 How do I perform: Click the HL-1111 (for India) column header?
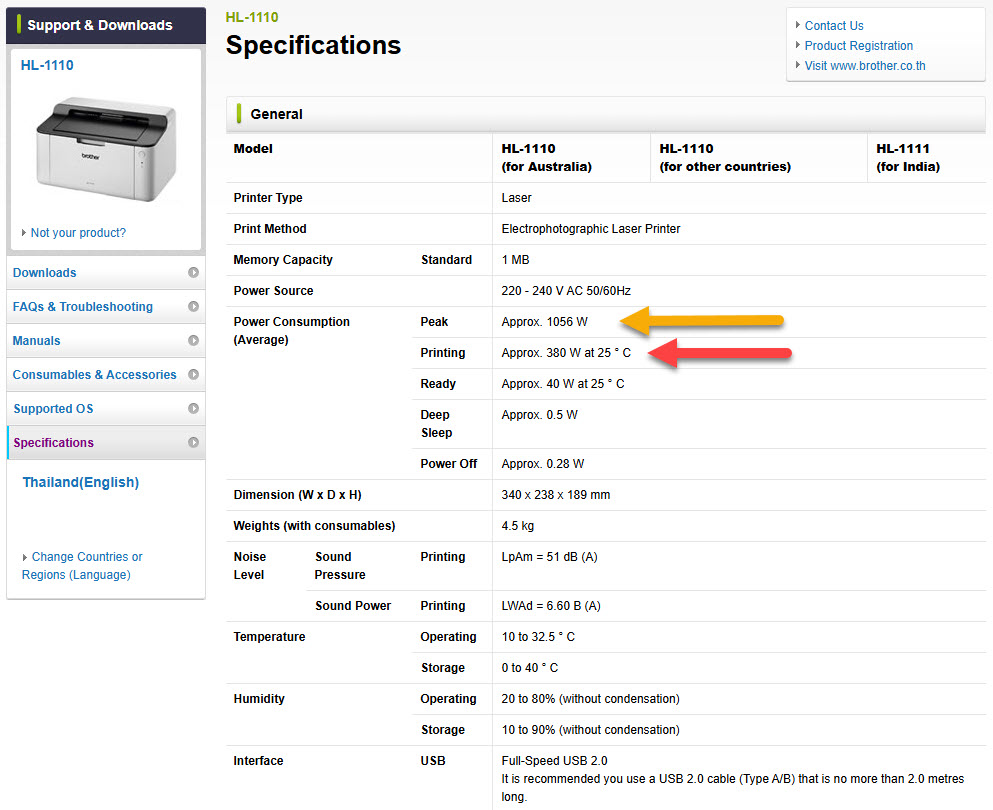click(908, 158)
